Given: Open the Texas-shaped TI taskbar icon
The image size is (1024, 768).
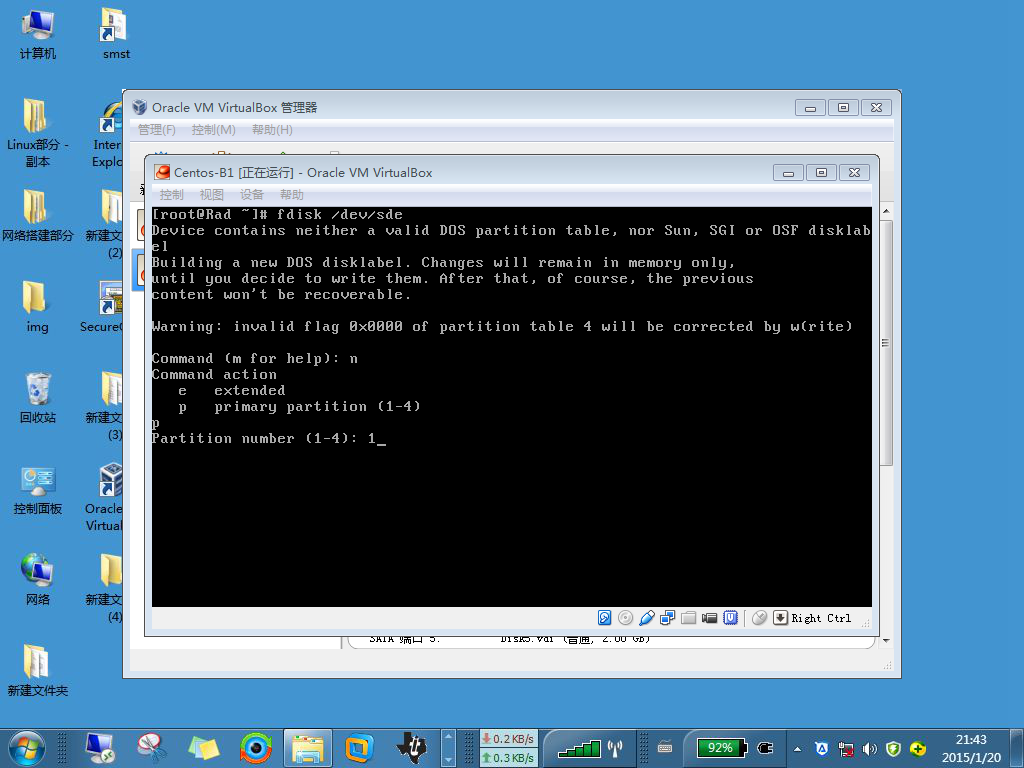Looking at the screenshot, I should pos(411,748).
